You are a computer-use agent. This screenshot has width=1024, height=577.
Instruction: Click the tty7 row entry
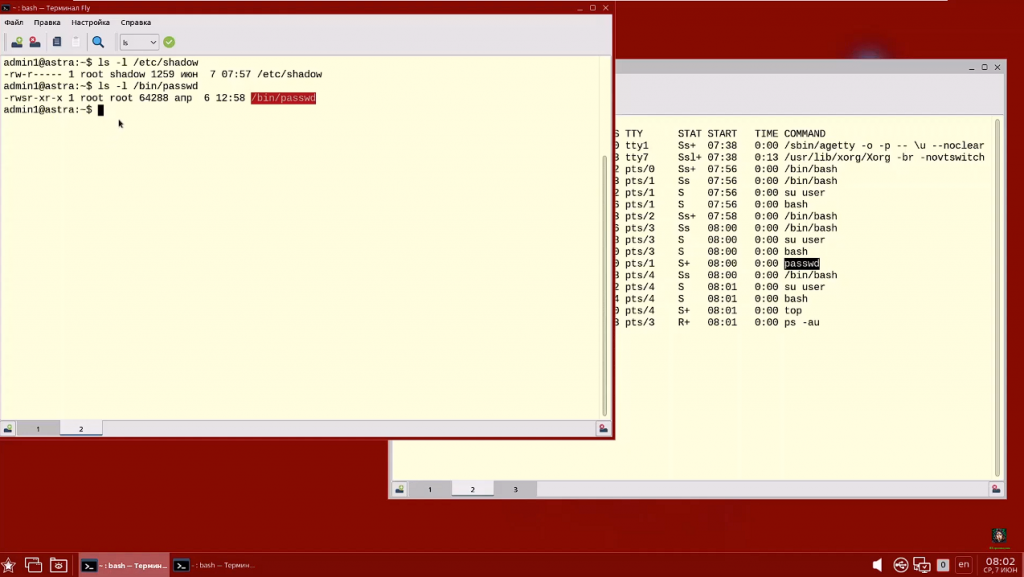[637, 157]
